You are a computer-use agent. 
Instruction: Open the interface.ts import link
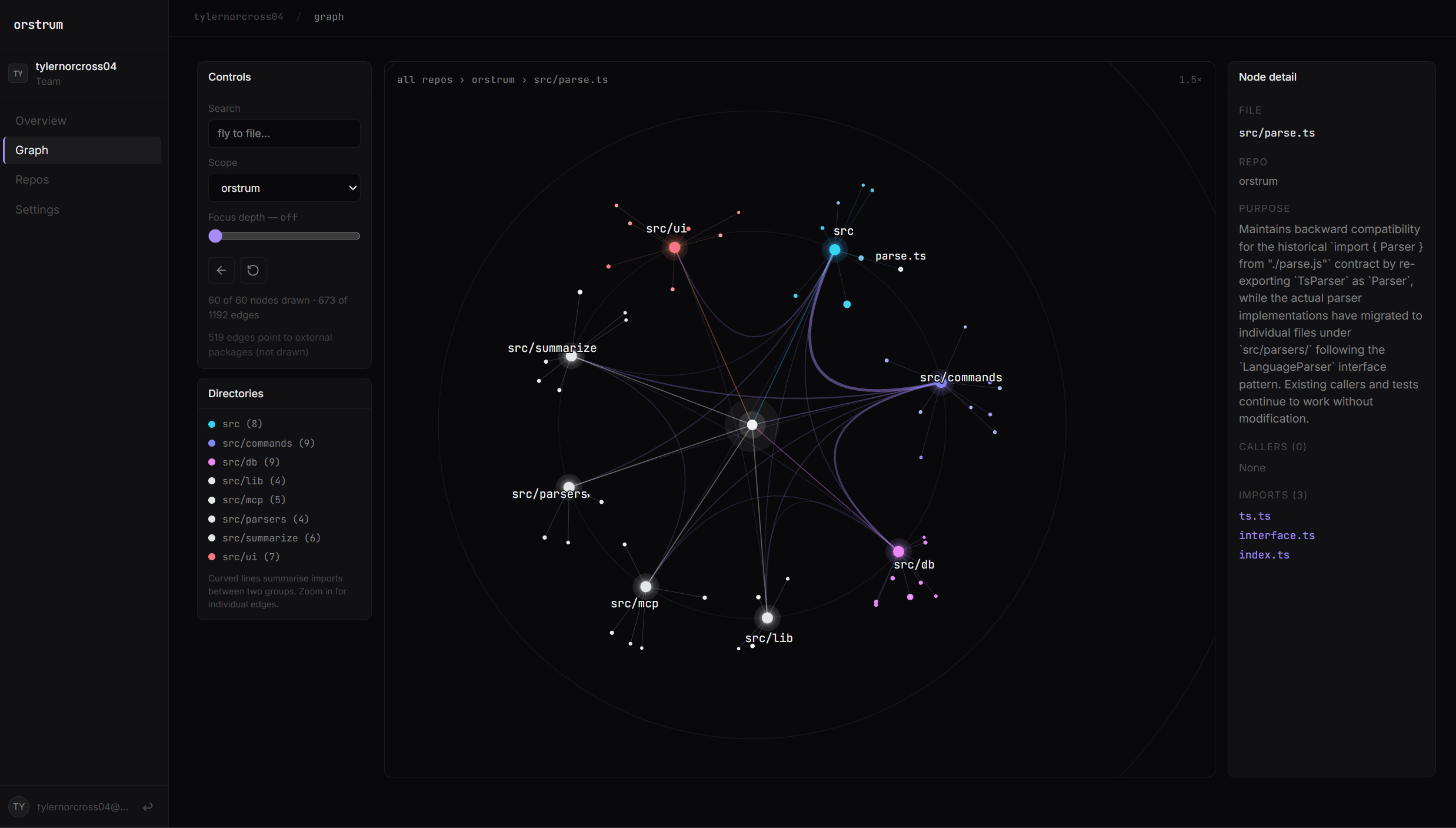(x=1277, y=536)
